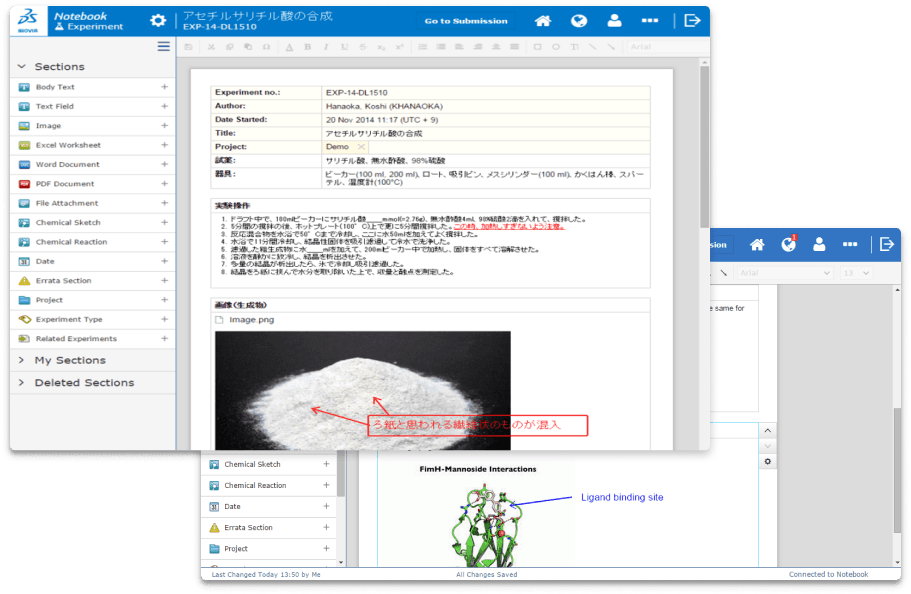Screen dimensions: 911x594
Task: Select Errata Section in front Sections list
Action: click(x=63, y=281)
